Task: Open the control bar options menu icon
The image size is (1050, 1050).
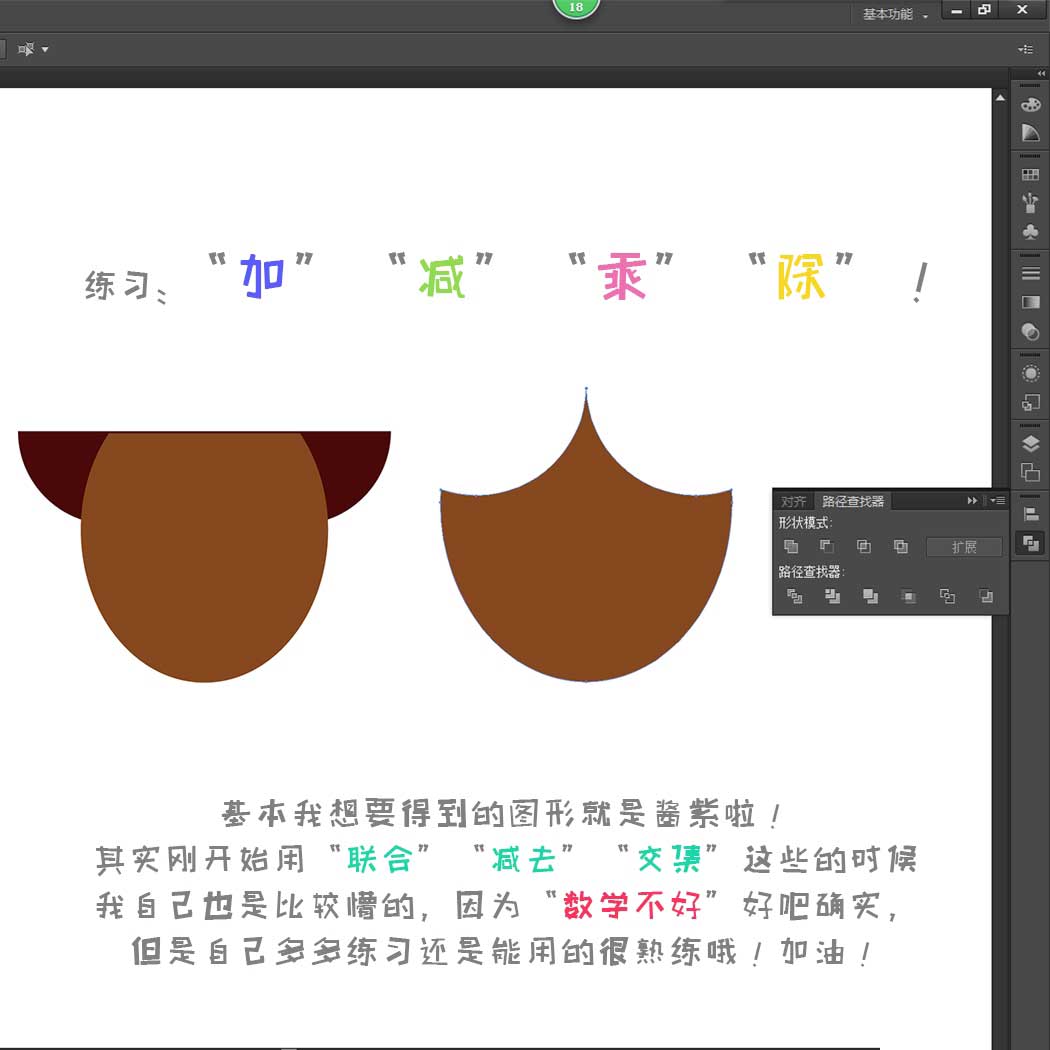Action: [x=1025, y=49]
